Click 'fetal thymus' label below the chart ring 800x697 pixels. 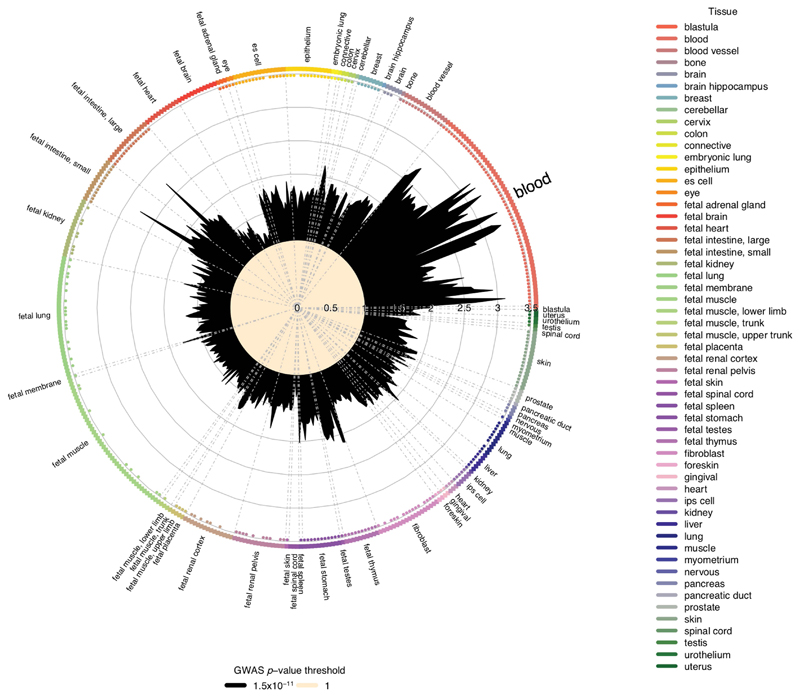point(371,564)
